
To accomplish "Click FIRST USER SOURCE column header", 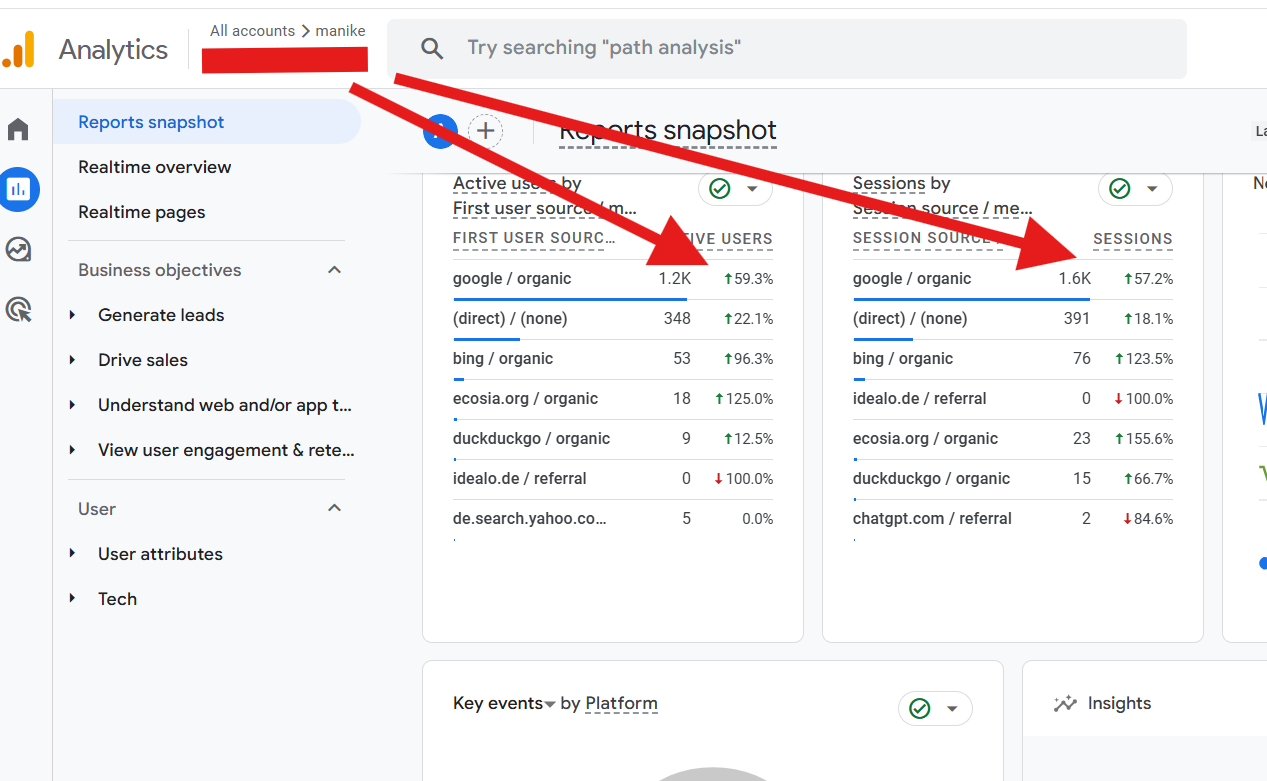I will 535,239.
